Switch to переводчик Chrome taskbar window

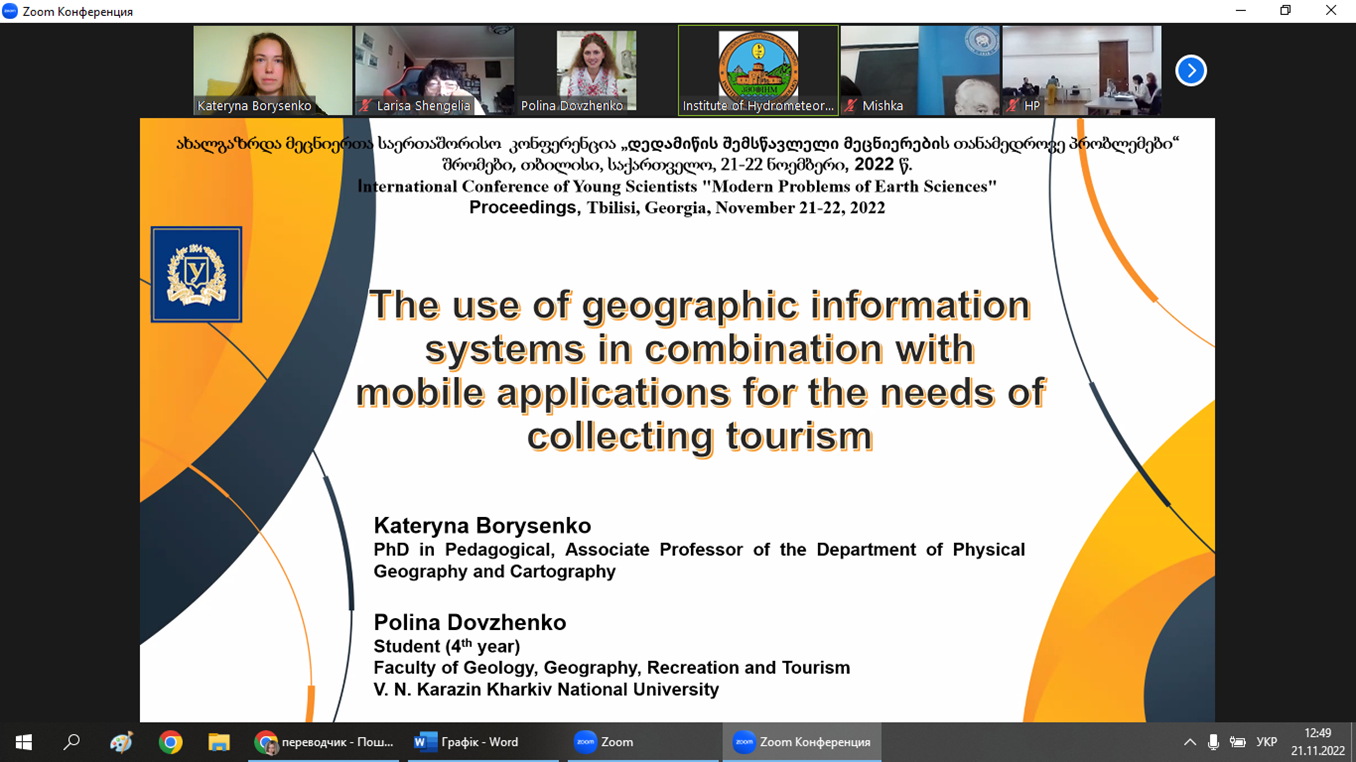point(325,742)
